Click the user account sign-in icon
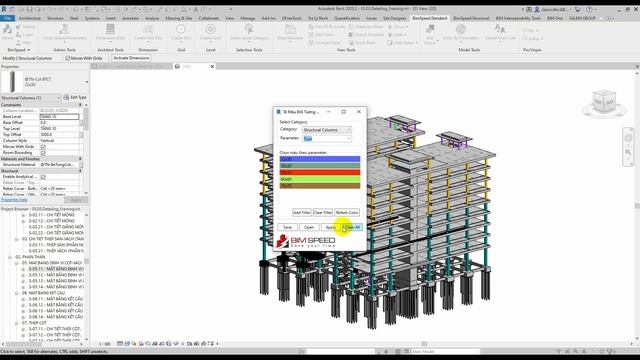The height and width of the screenshot is (360, 640). [537, 9]
